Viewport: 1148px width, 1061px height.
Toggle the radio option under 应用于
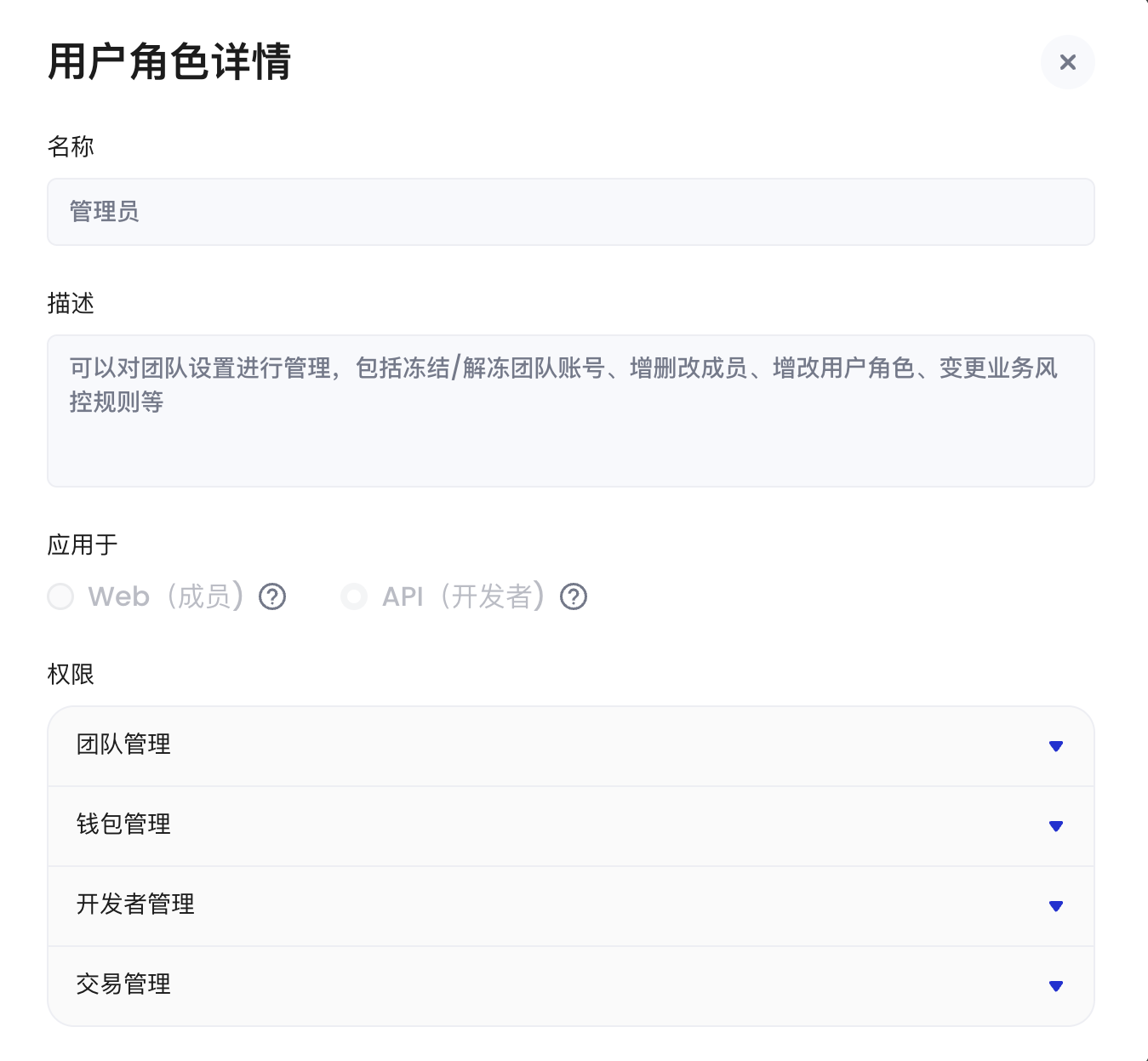pyautogui.click(x=60, y=596)
